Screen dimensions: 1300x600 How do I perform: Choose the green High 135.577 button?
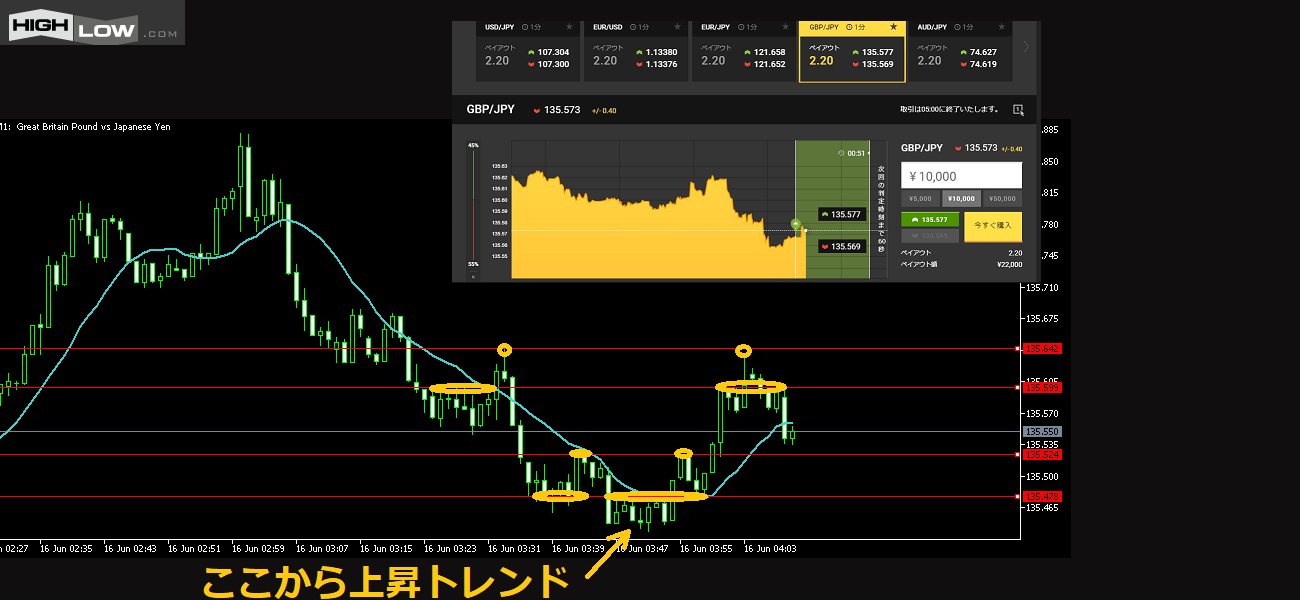pyautogui.click(x=930, y=219)
